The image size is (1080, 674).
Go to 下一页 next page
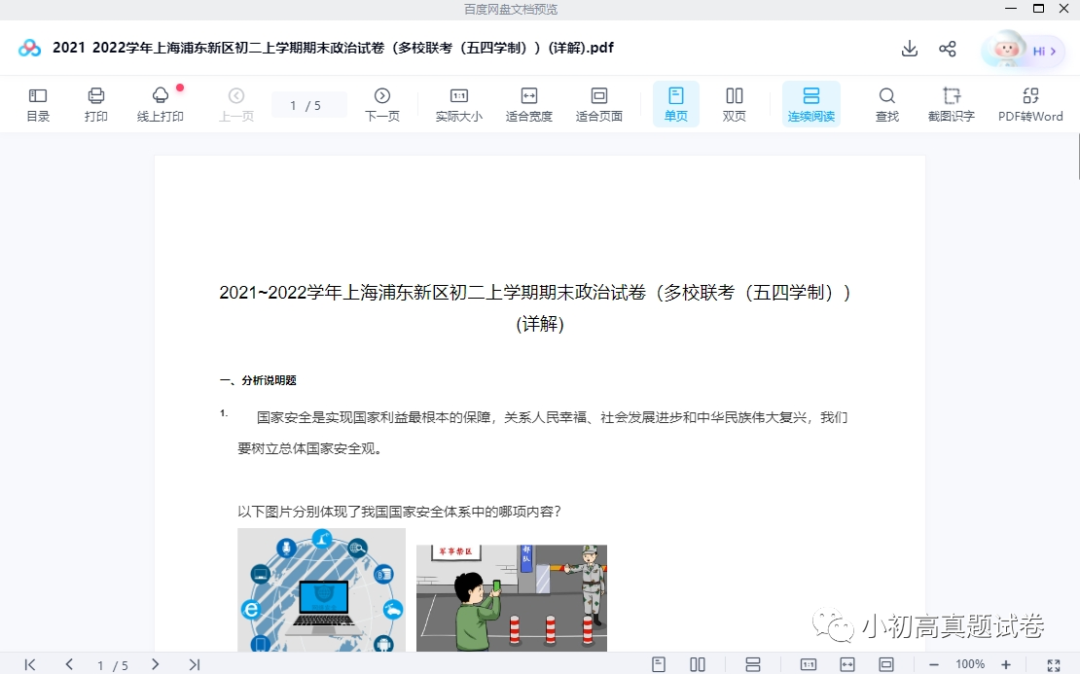pyautogui.click(x=382, y=104)
